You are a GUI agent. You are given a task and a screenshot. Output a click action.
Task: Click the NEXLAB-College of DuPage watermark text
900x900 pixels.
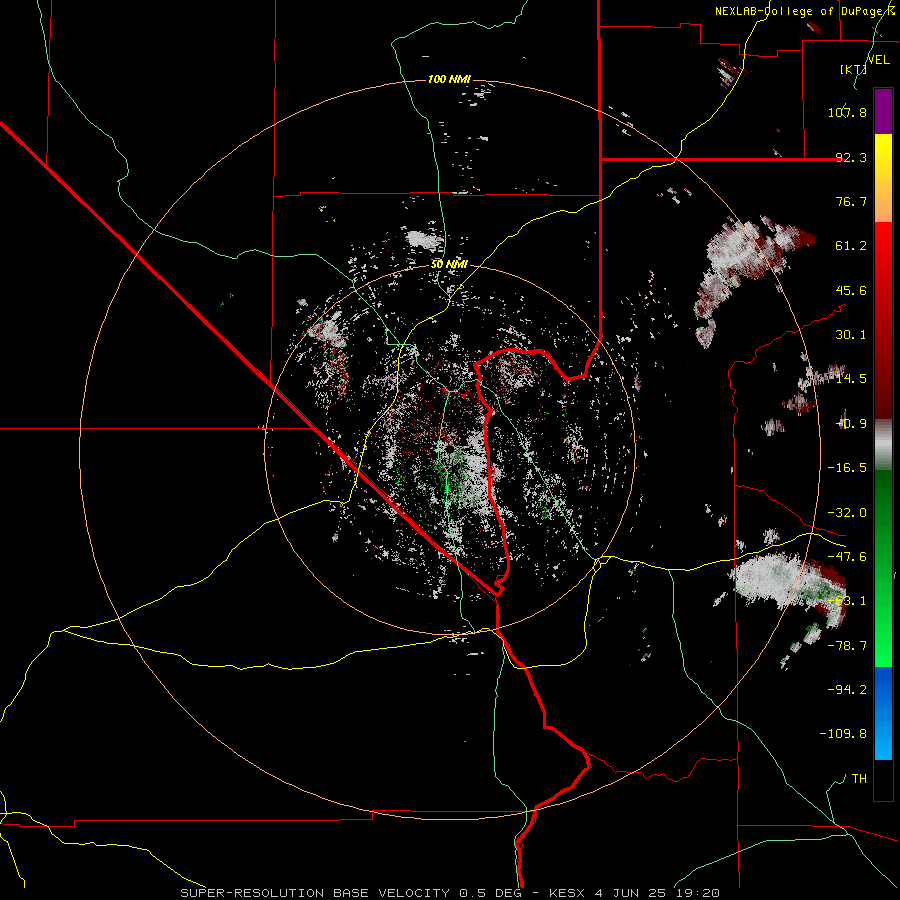pyautogui.click(x=805, y=11)
